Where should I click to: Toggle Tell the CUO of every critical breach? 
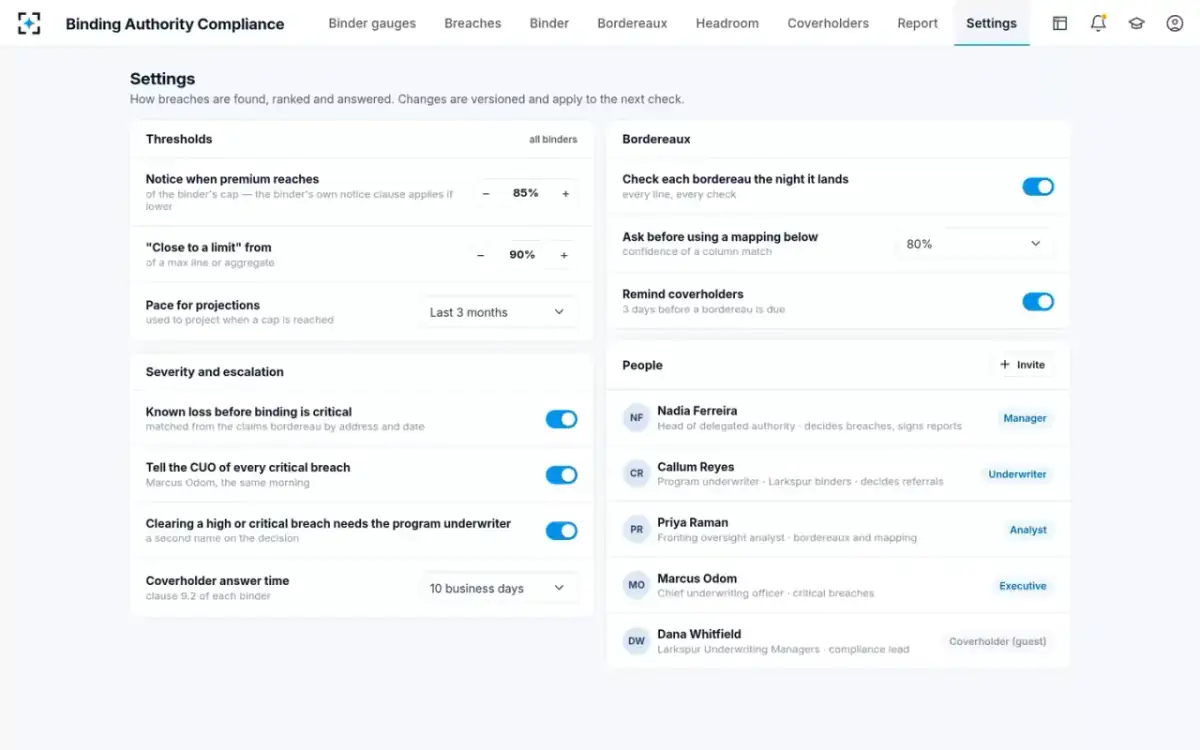coord(561,475)
